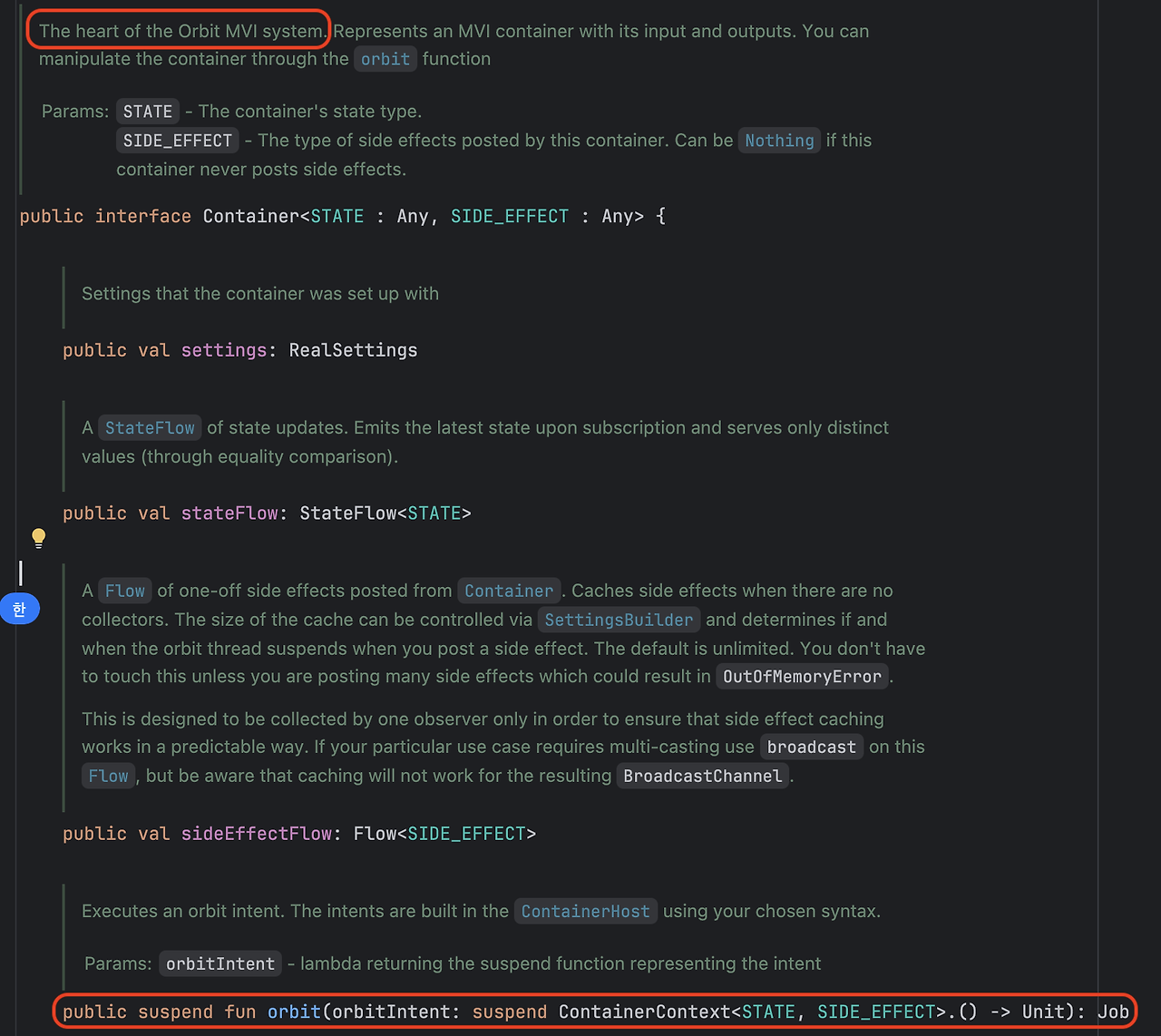Click 'Executes an orbit intent' sentence

(183, 912)
